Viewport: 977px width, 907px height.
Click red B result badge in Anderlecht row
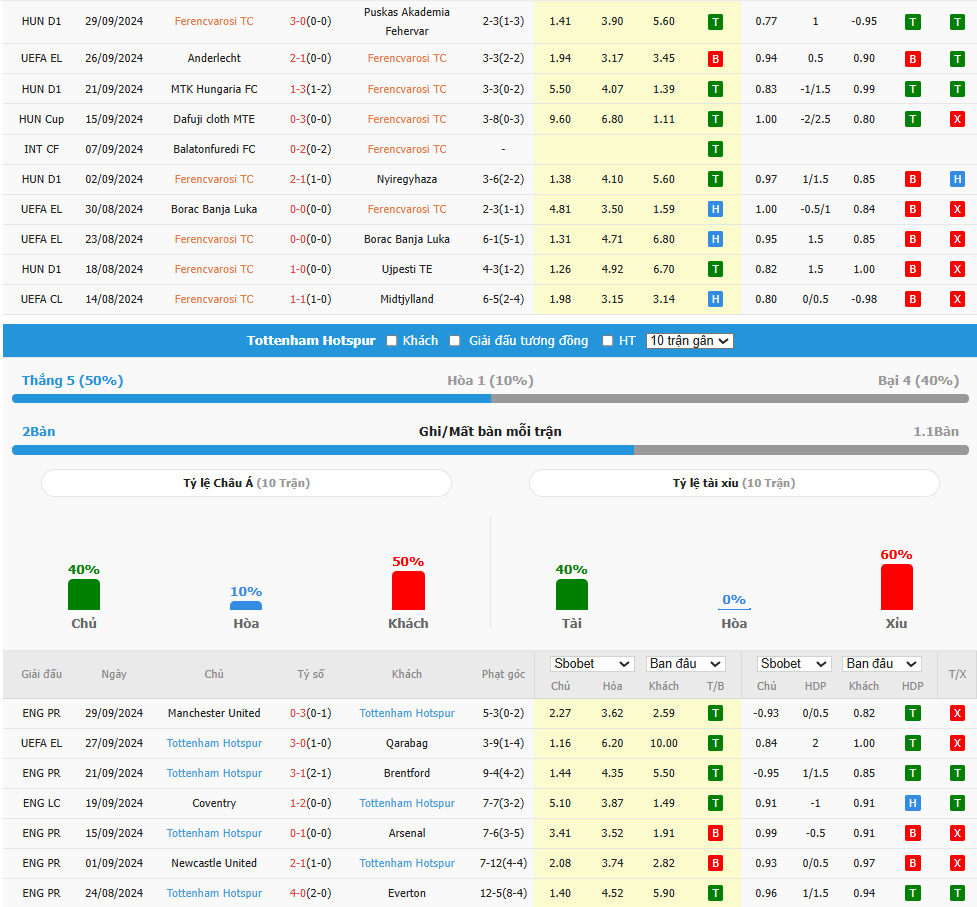(x=715, y=59)
